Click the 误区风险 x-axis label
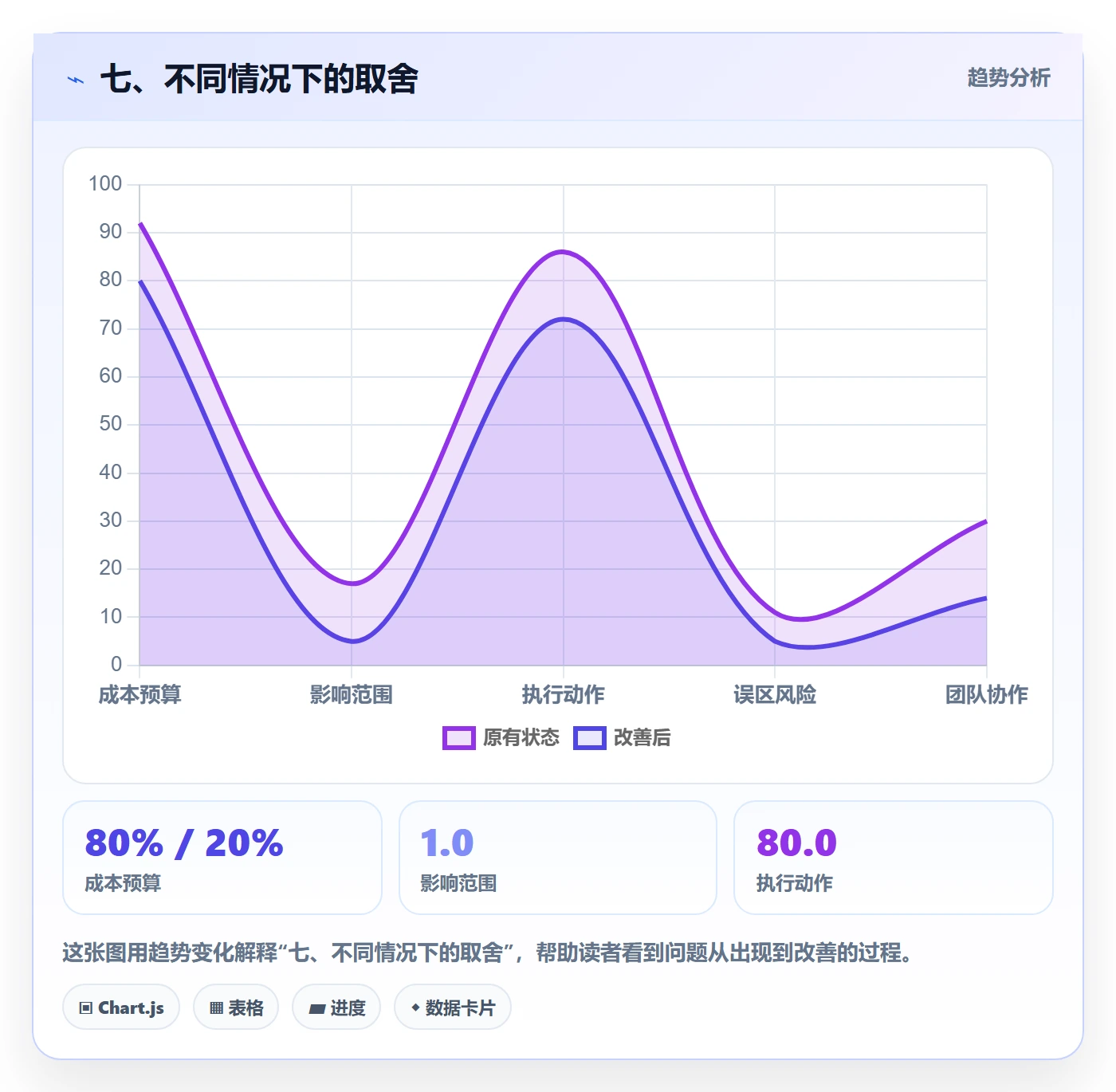 click(x=775, y=695)
